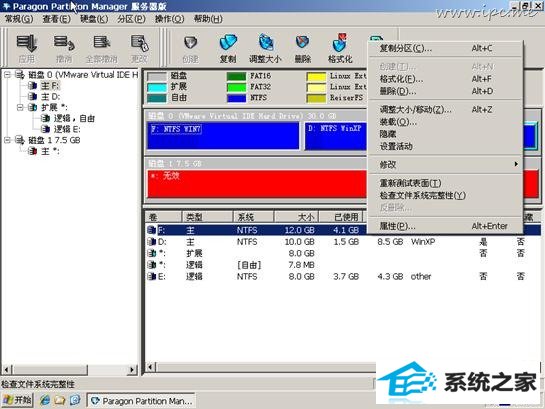Click the tree panel scroll-right arrow
545x409 pixels.
[x=132, y=370]
